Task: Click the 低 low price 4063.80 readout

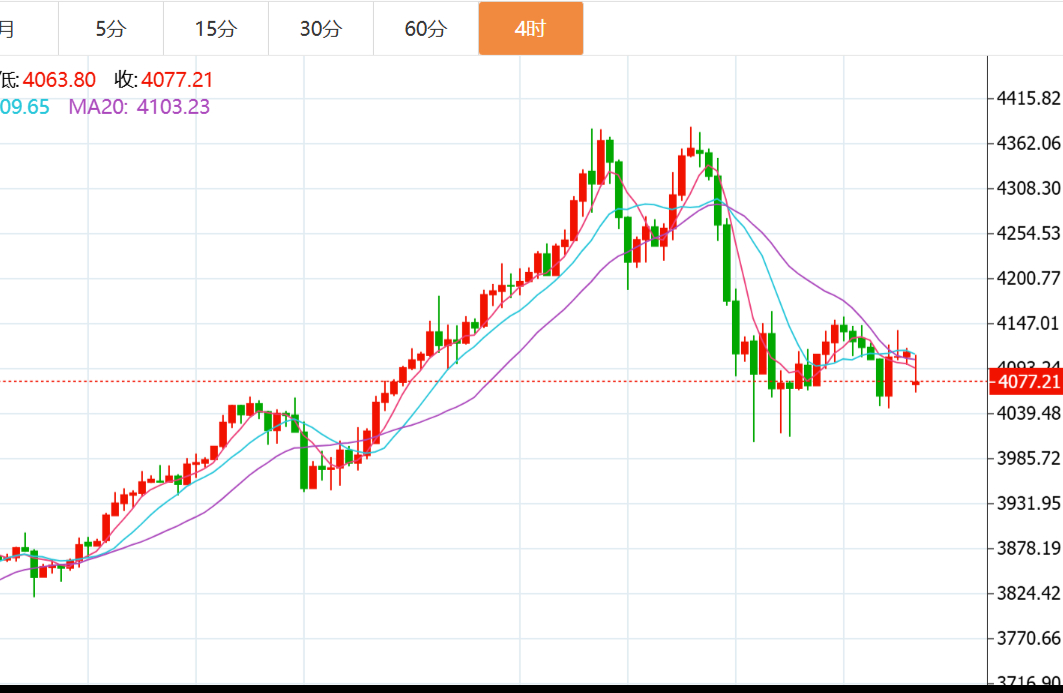Action: 48,80
